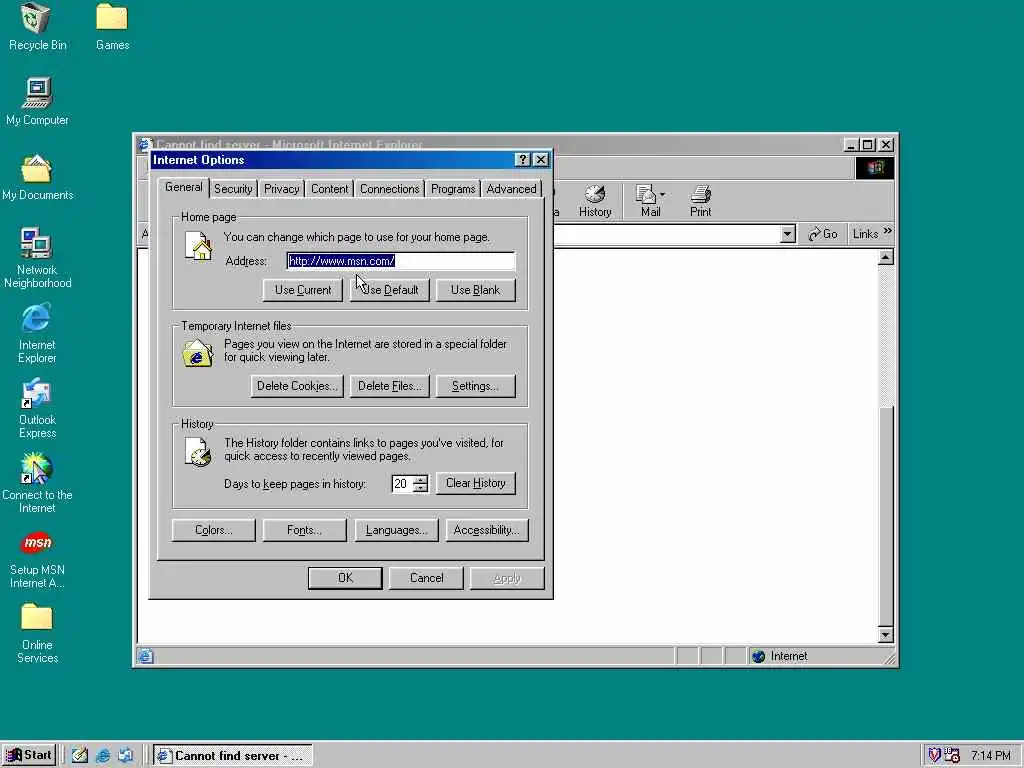Open the Content tab
1024x768 pixels.
(x=330, y=189)
